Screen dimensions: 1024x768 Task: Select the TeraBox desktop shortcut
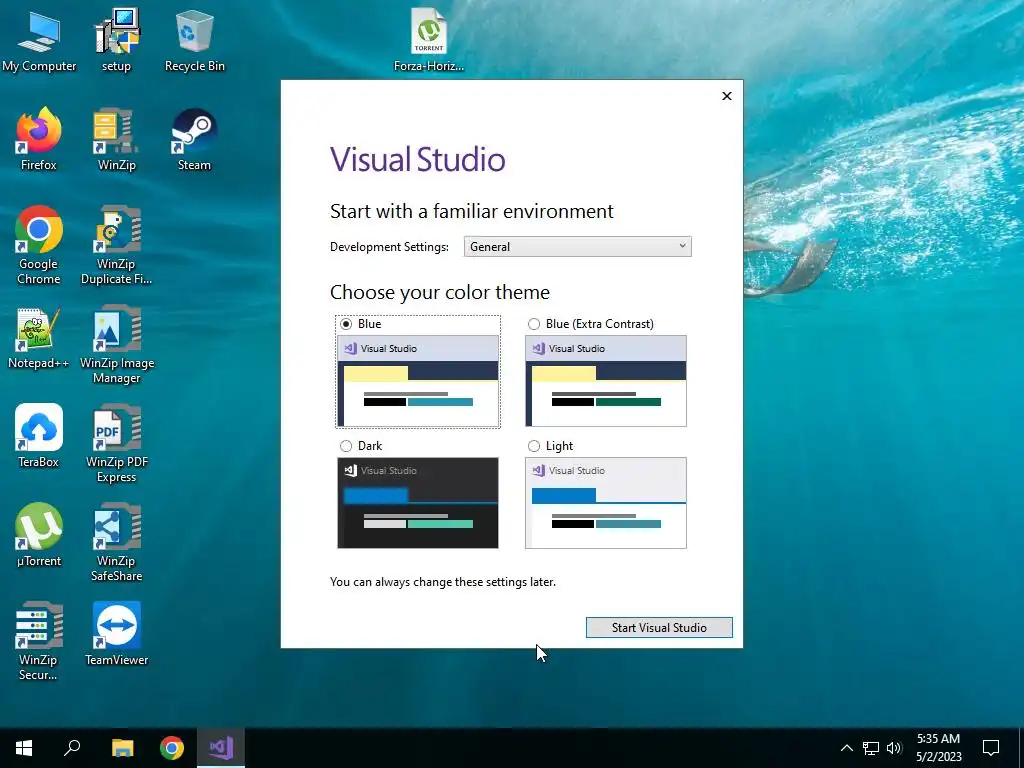39,436
